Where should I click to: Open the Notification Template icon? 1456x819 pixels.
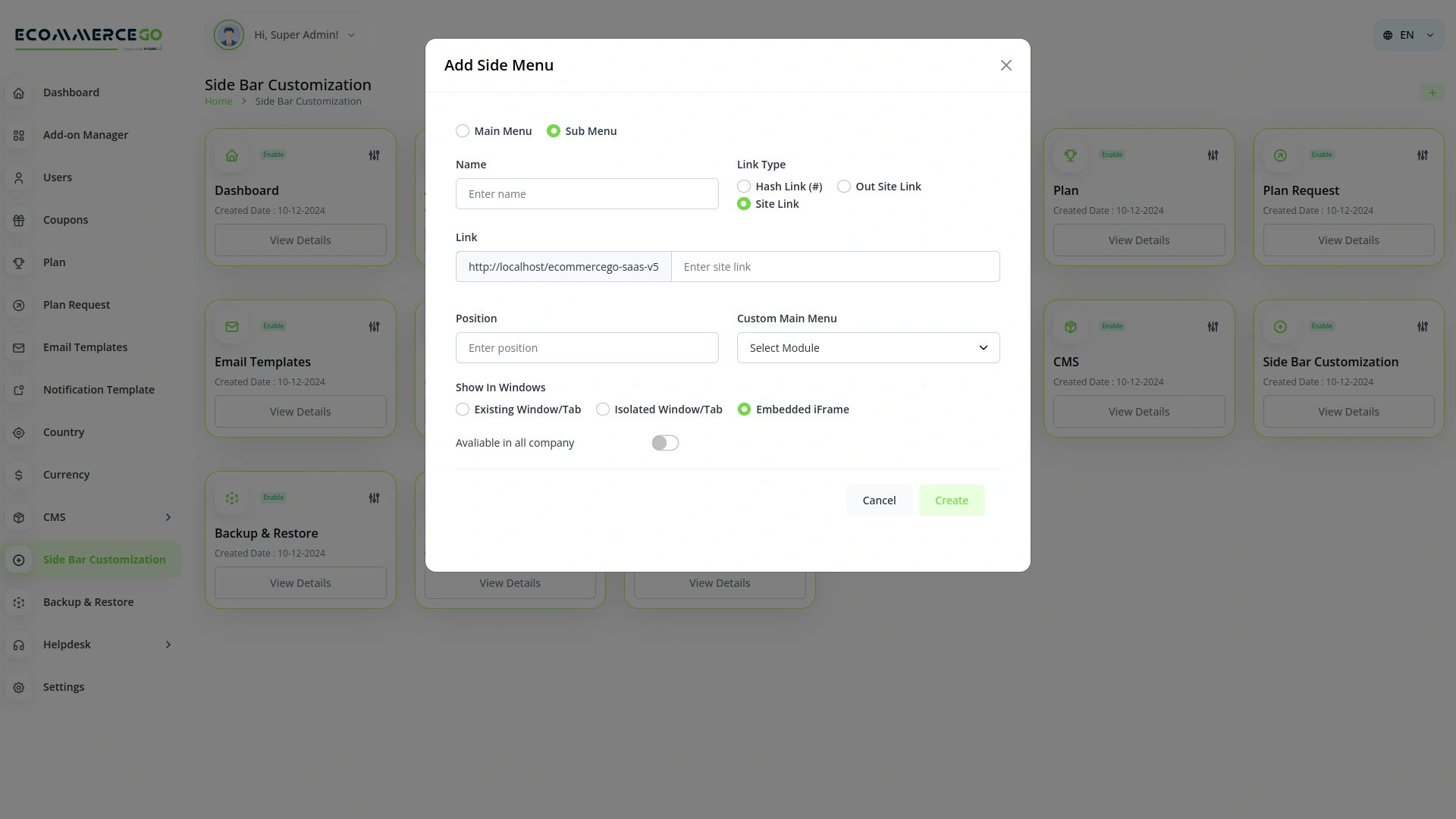coord(18,390)
